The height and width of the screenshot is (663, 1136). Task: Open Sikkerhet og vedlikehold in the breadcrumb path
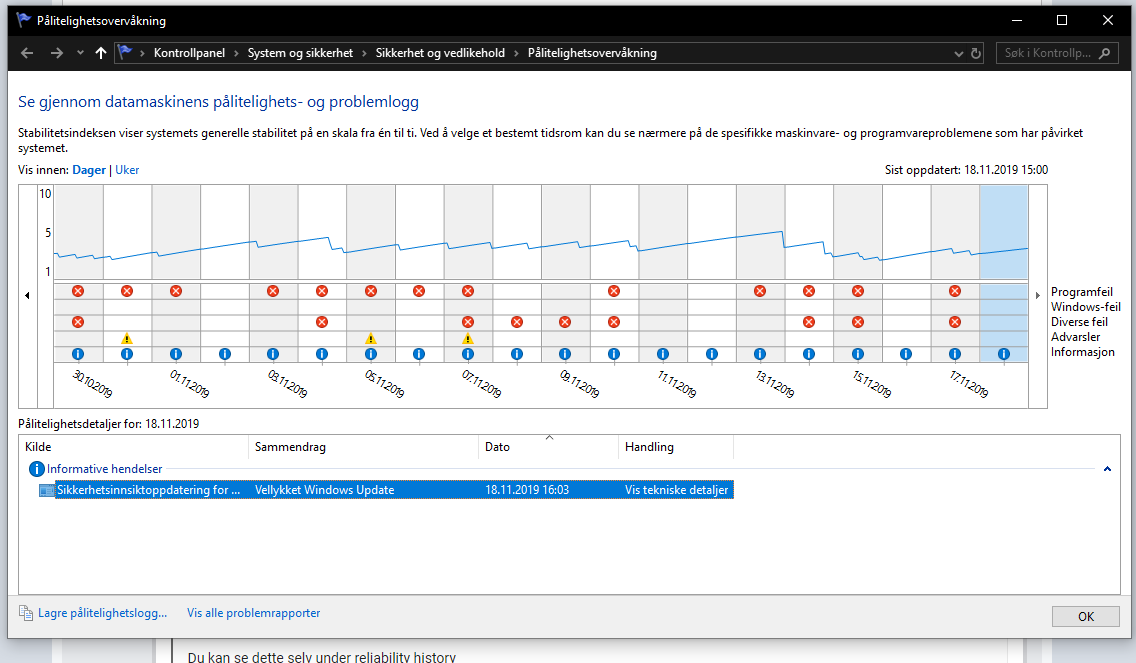(440, 53)
